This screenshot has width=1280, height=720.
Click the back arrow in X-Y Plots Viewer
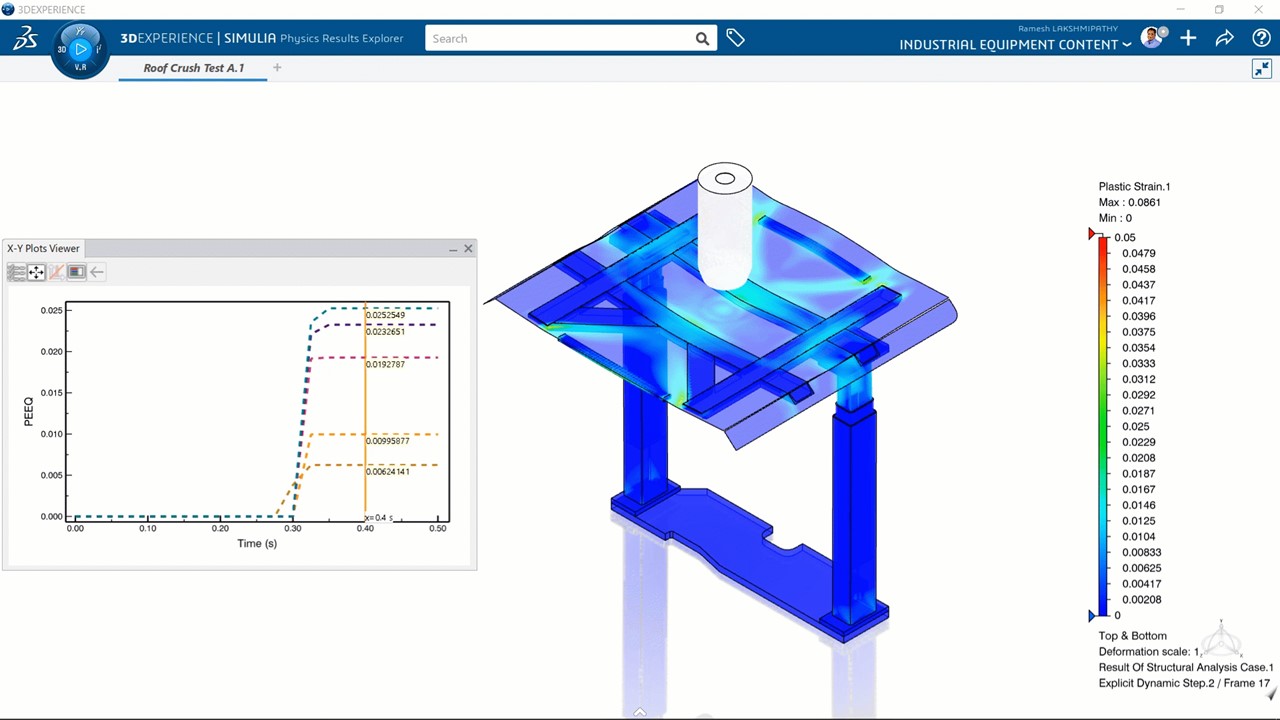pyautogui.click(x=97, y=272)
